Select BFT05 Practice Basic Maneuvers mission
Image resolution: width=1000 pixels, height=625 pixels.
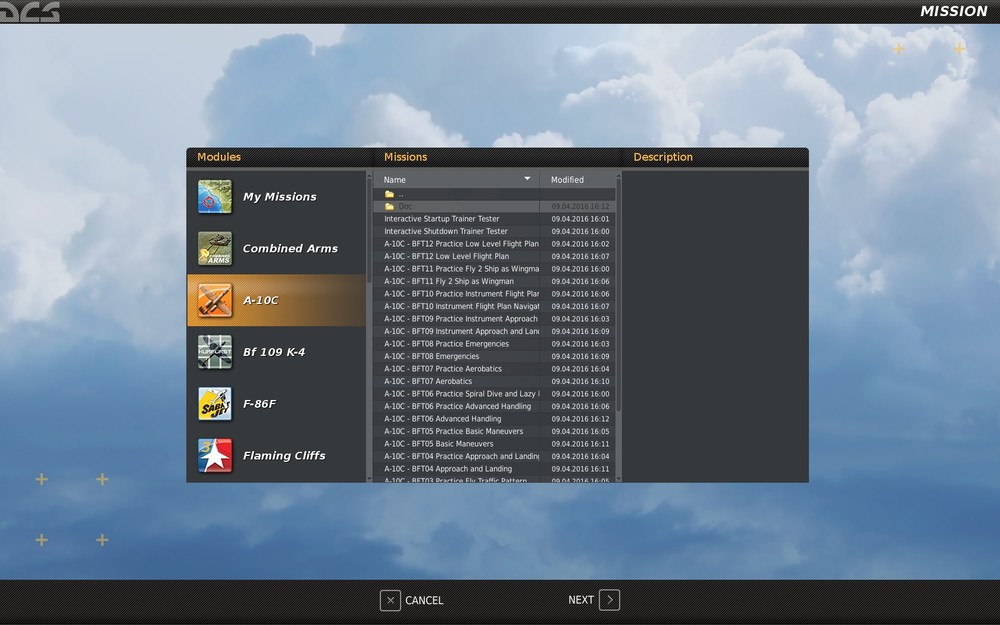pos(495,431)
